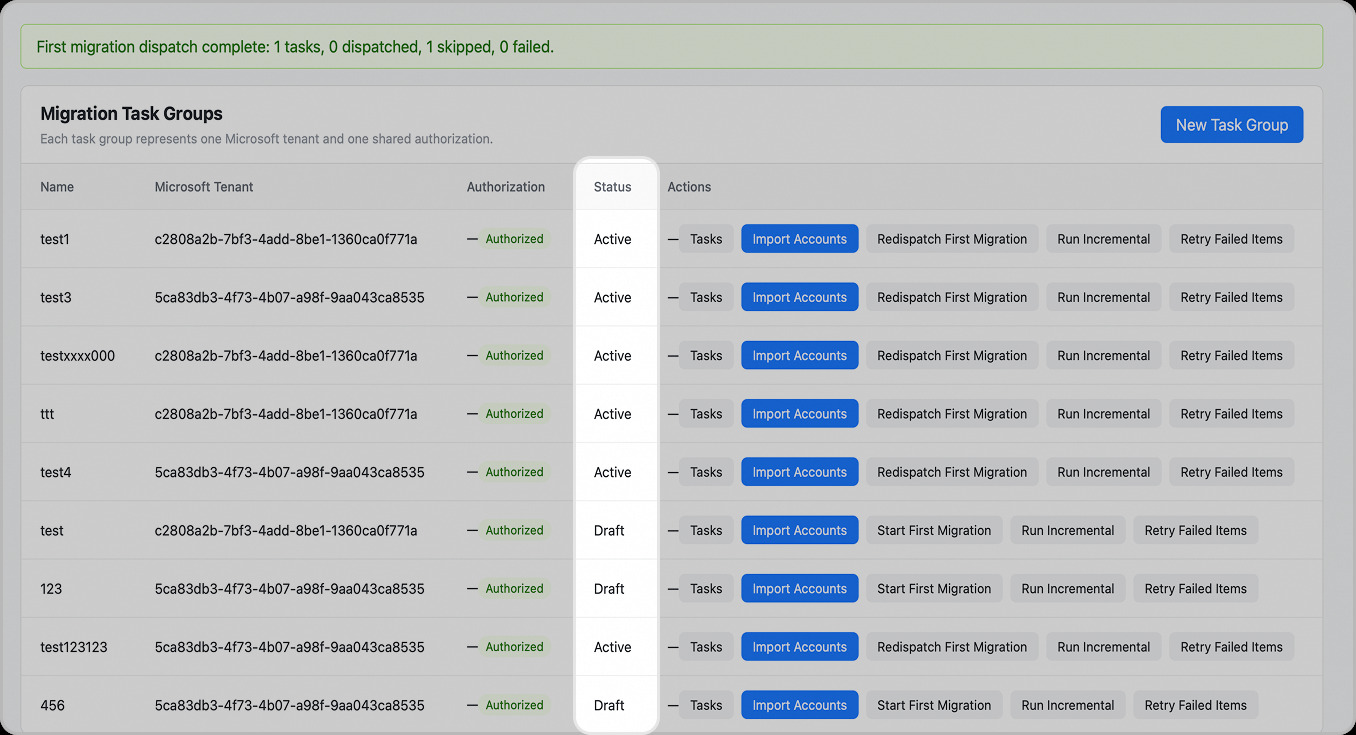This screenshot has height=735, width=1356.
Task: Import Accounts for test4 group
Action: (x=799, y=472)
